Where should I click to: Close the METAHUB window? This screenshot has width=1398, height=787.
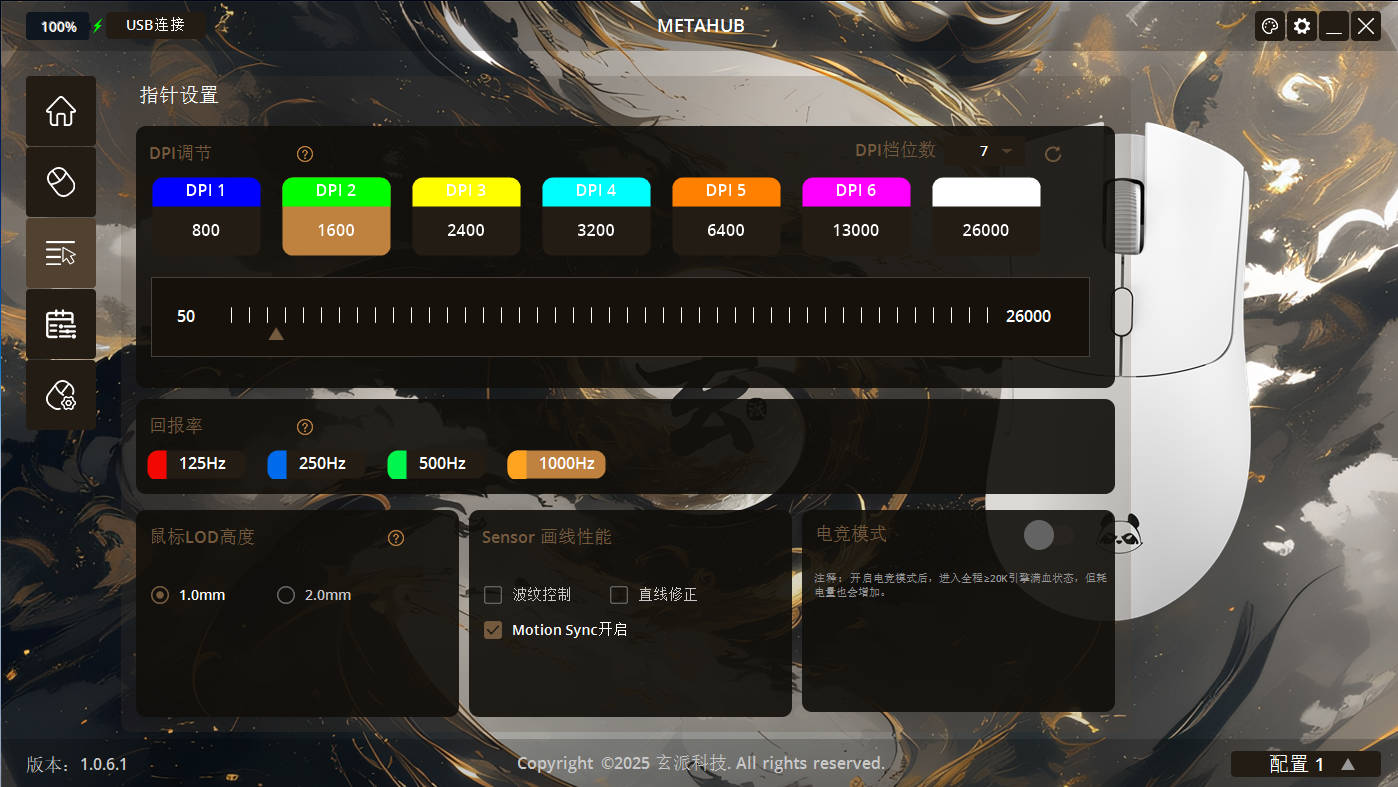[x=1366, y=26]
